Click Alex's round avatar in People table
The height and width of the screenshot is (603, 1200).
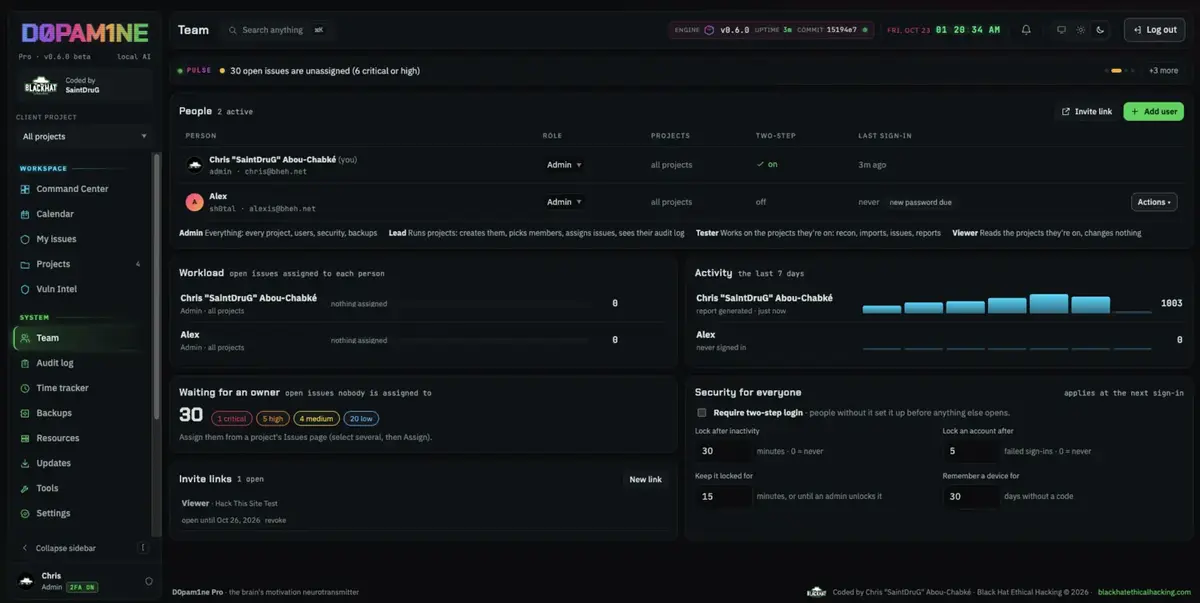[x=194, y=202]
